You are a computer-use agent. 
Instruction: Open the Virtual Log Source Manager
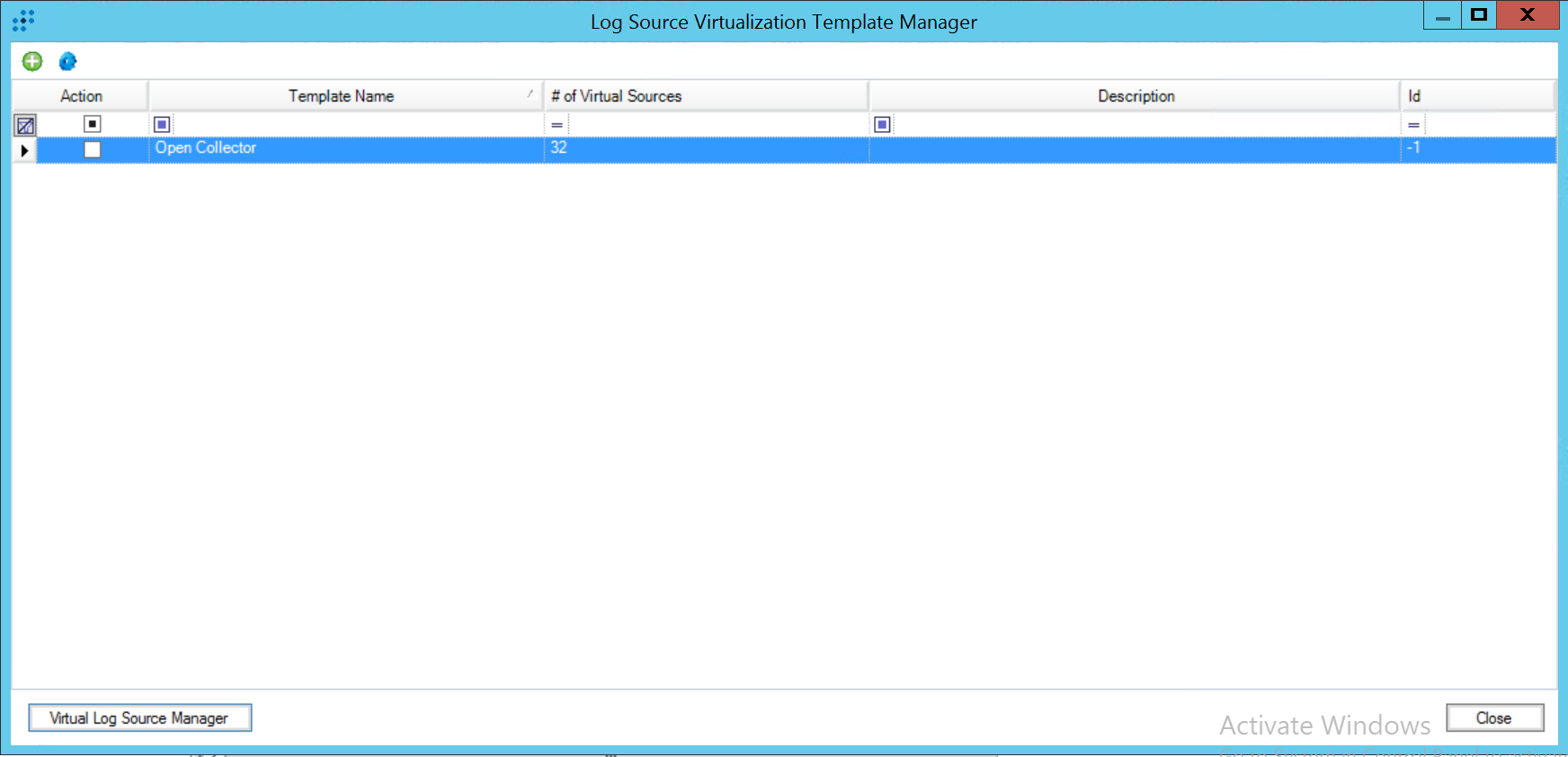pos(139,717)
